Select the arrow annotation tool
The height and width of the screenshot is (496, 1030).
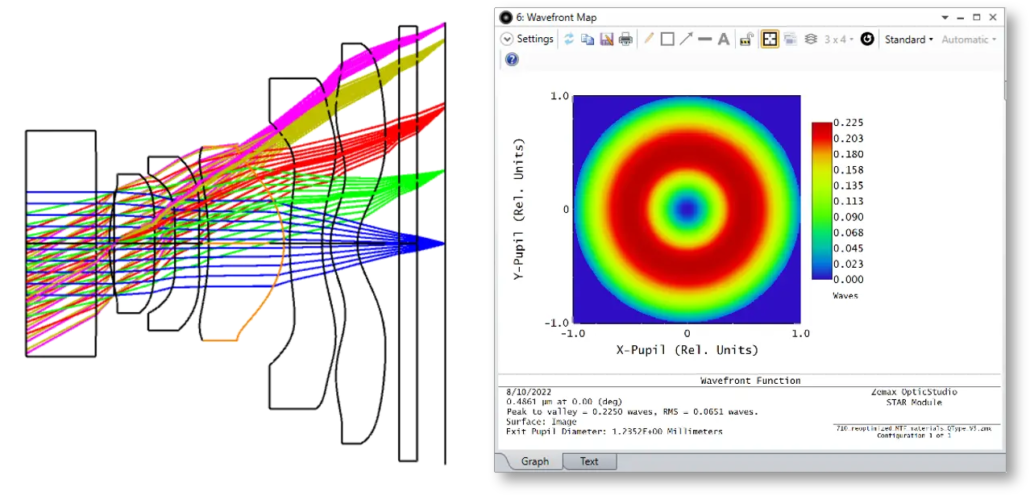[686, 39]
